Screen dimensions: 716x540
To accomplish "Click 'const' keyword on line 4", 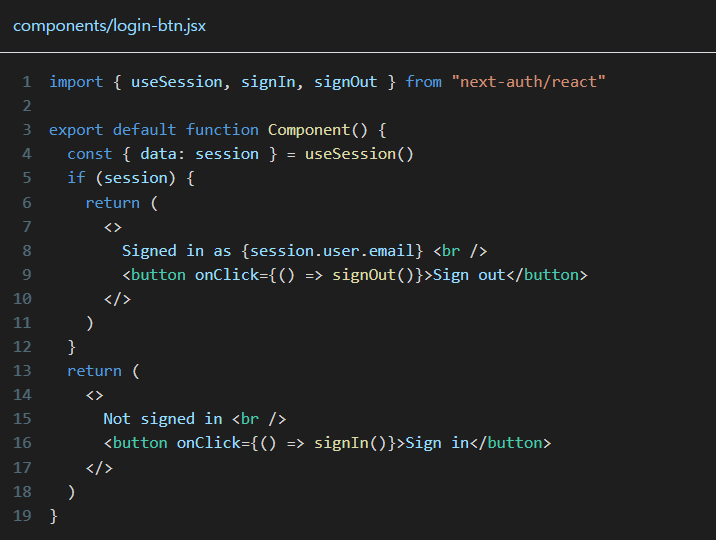I will pos(90,154).
